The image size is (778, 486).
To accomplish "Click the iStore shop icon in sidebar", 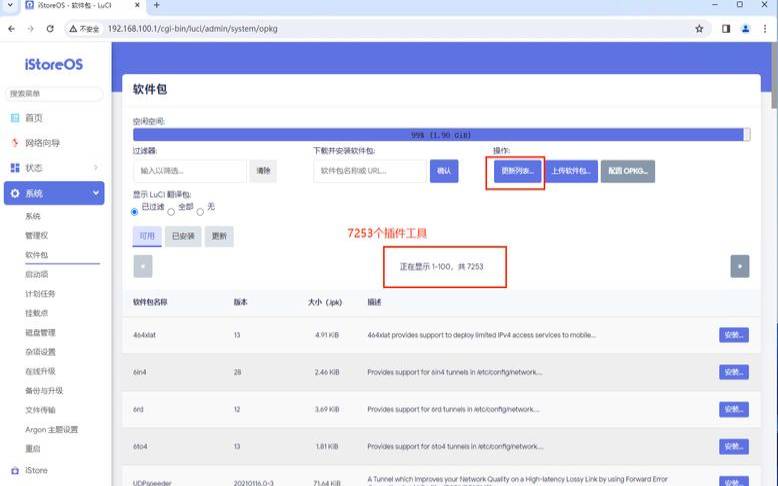I will (15, 470).
